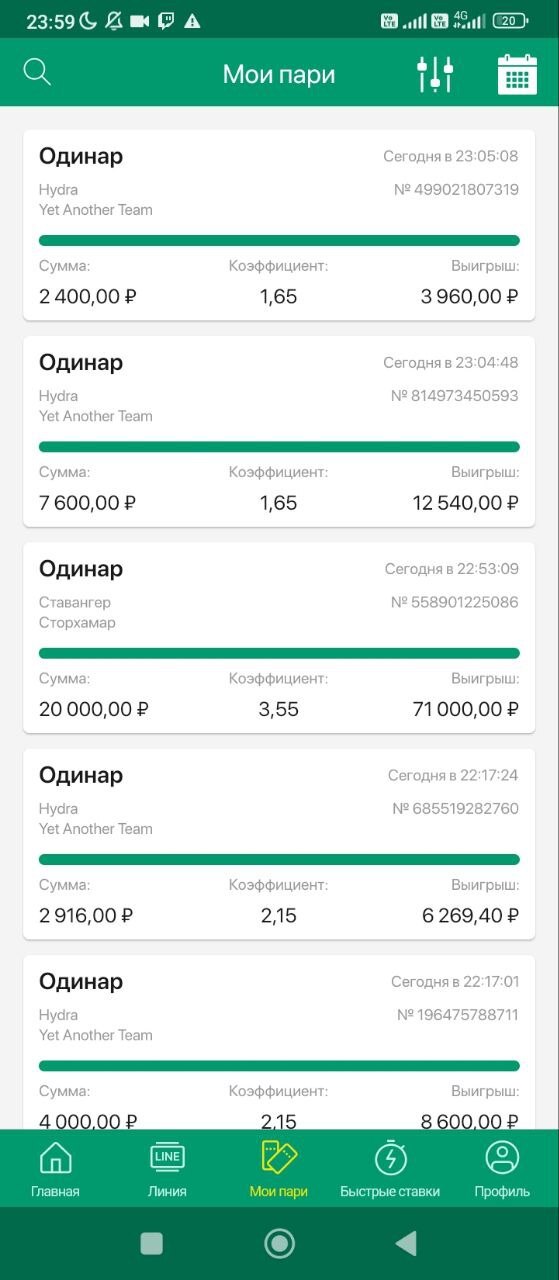This screenshot has width=559, height=1280.
Task: Tap Android back triangle button
Action: 406,1243
